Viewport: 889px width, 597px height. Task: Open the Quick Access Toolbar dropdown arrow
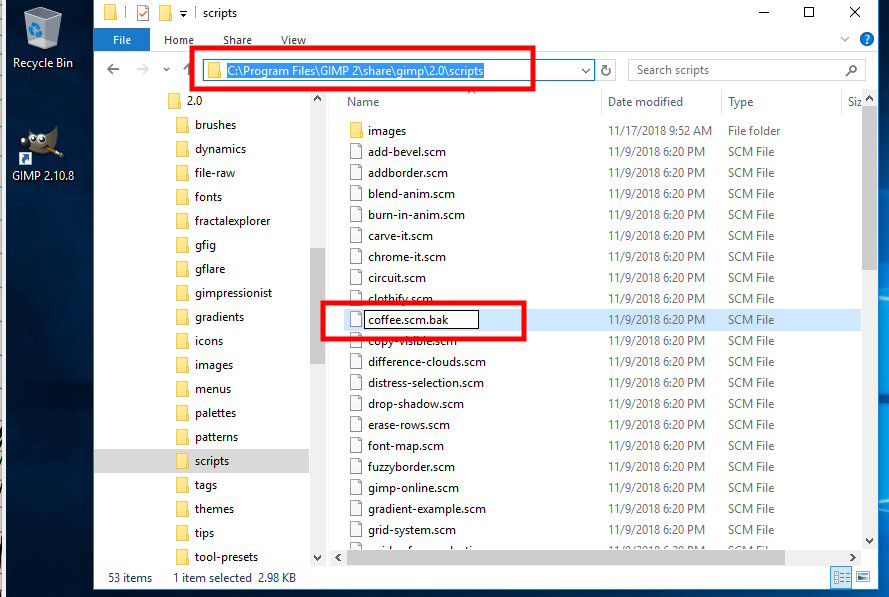[183, 14]
